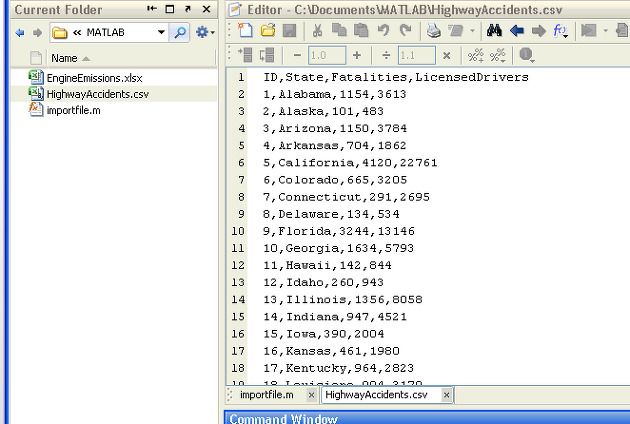Image resolution: width=630 pixels, height=424 pixels.
Task: Click the second percent-comment cell icon
Action: tap(497, 55)
